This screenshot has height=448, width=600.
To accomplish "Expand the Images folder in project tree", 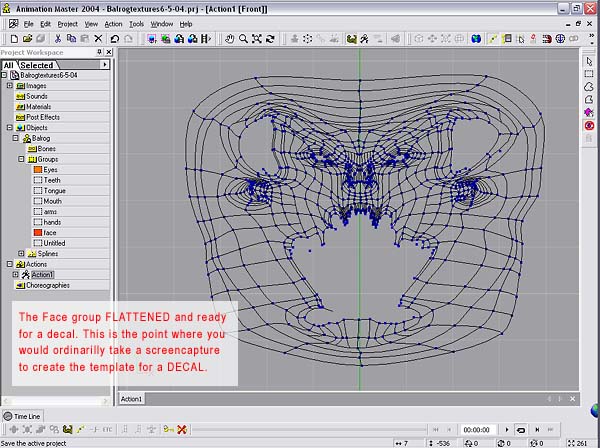I will point(9,85).
